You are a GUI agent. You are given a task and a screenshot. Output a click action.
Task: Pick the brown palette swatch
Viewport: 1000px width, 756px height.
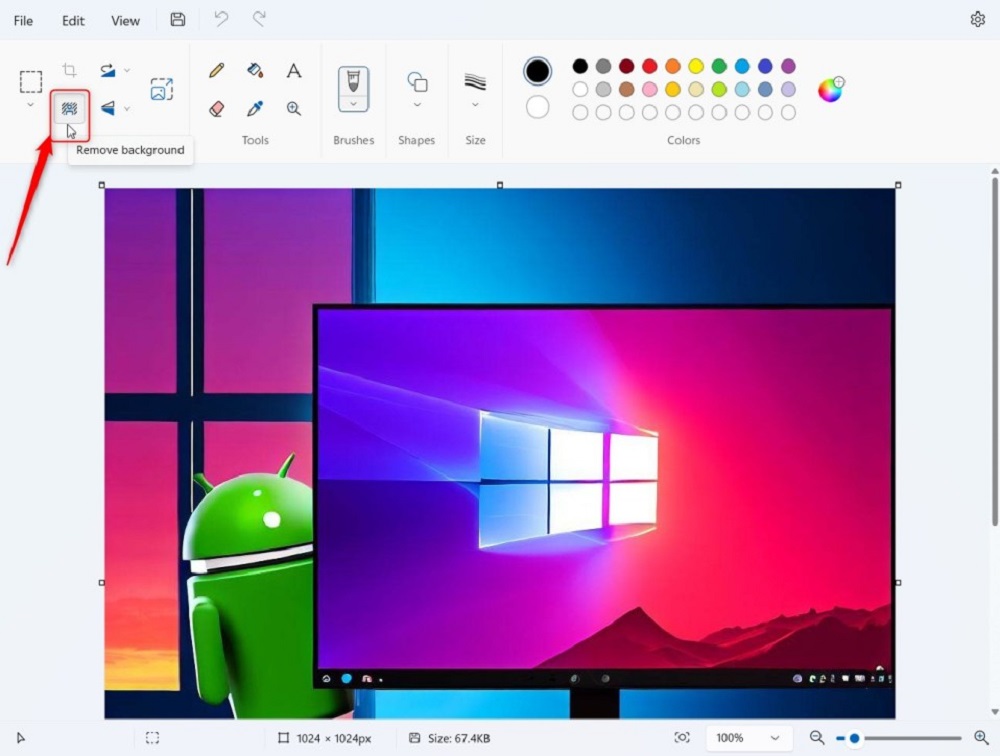[626, 89]
